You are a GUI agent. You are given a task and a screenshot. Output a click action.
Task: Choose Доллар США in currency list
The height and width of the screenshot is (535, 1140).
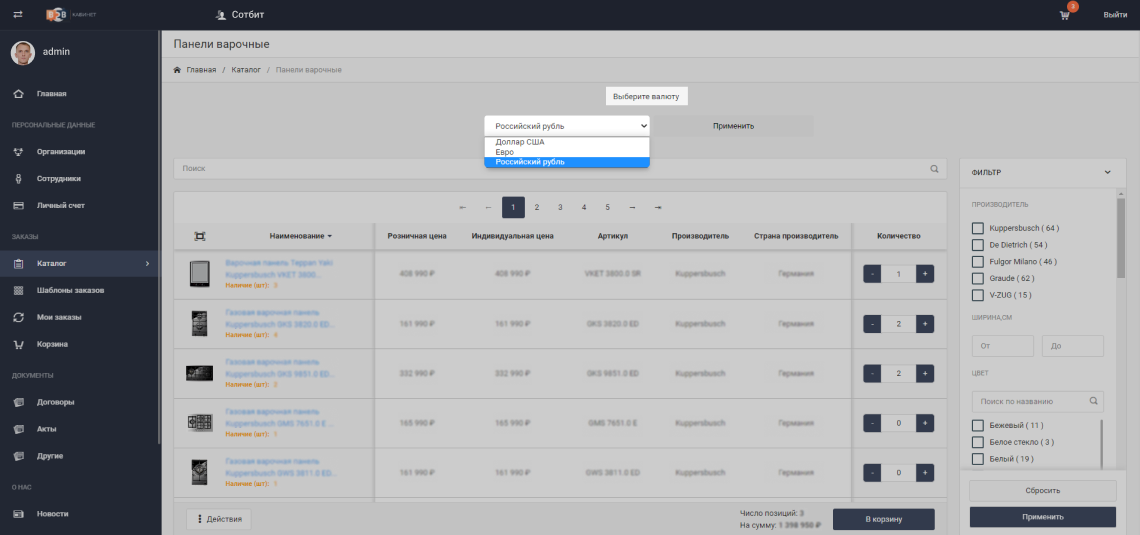tap(567, 142)
